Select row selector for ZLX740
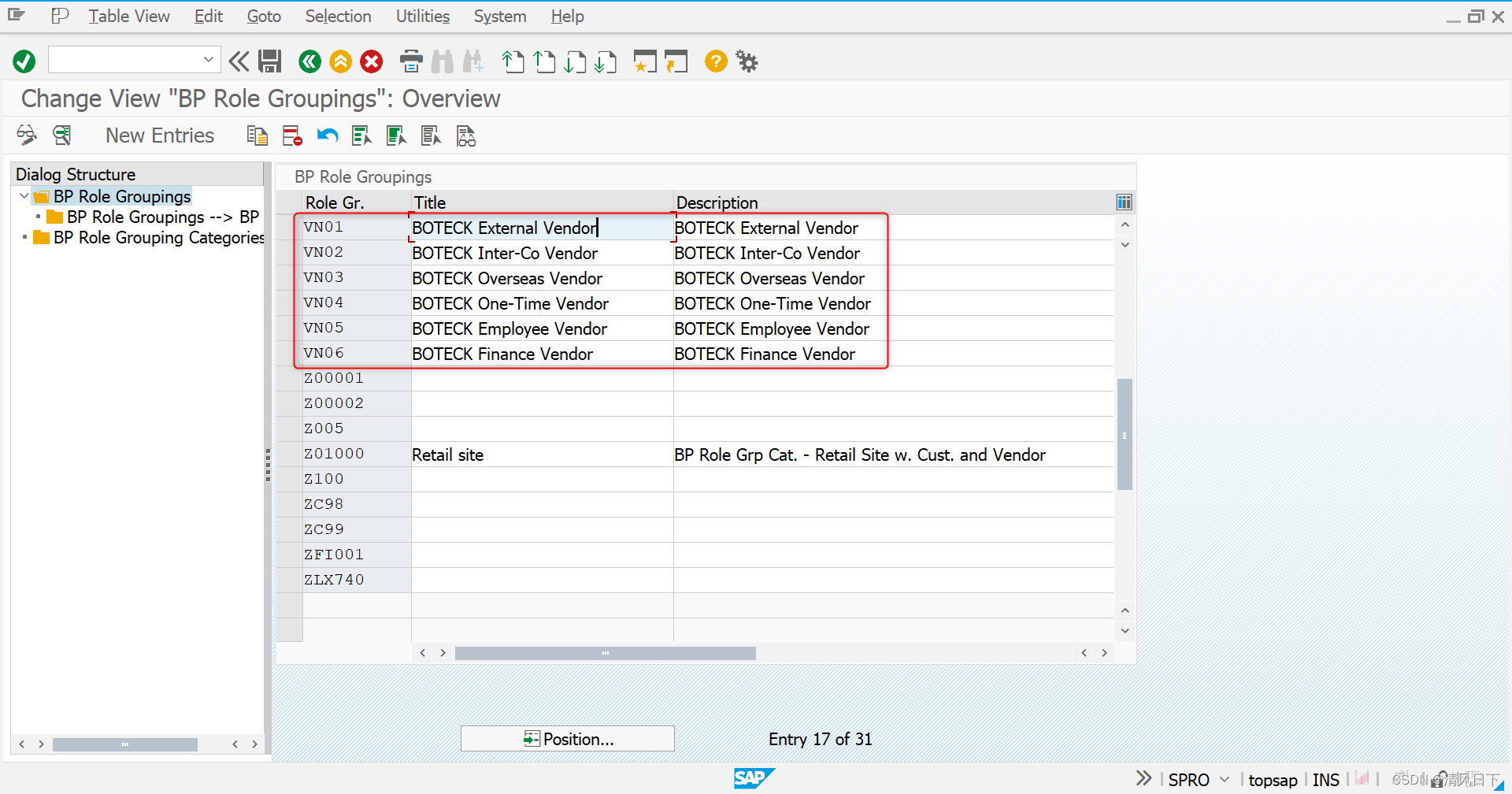 (x=289, y=581)
